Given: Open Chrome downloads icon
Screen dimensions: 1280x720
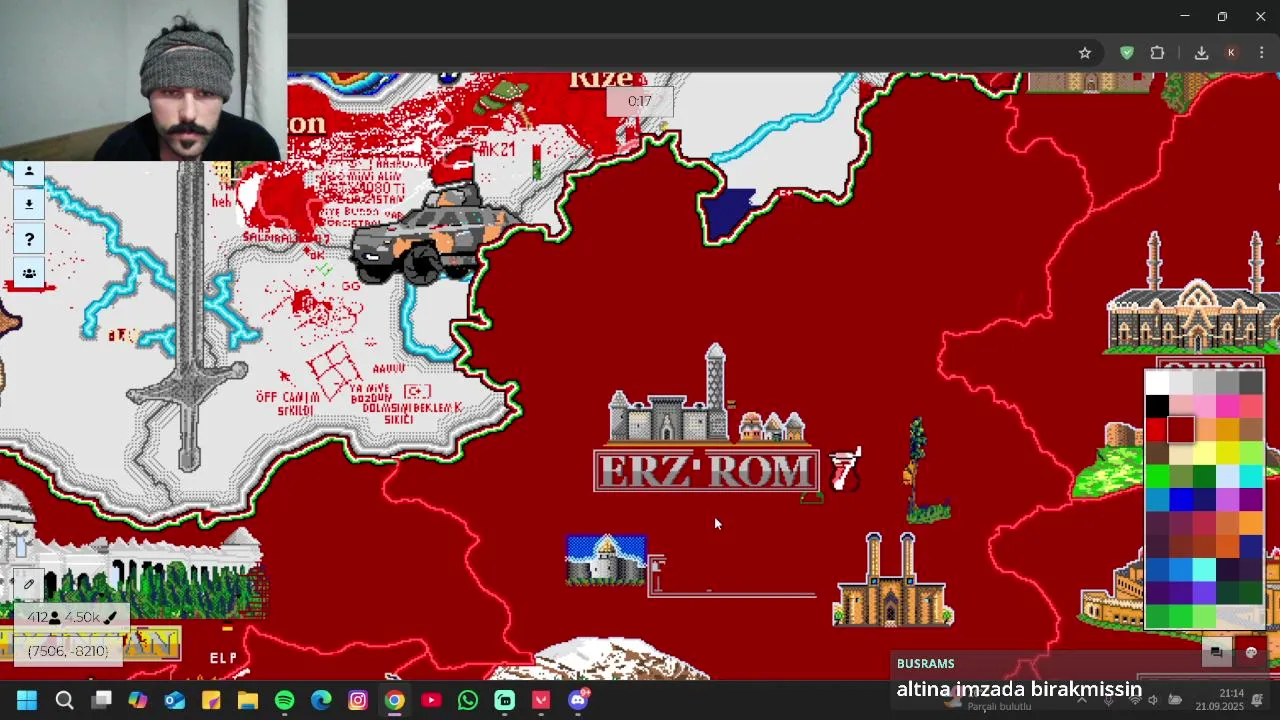Looking at the screenshot, I should tap(1202, 53).
